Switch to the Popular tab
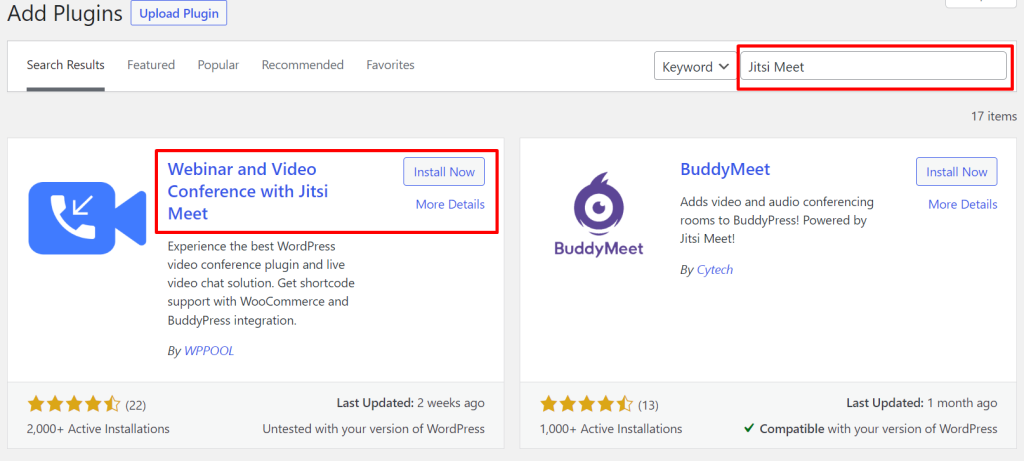 pyautogui.click(x=218, y=65)
